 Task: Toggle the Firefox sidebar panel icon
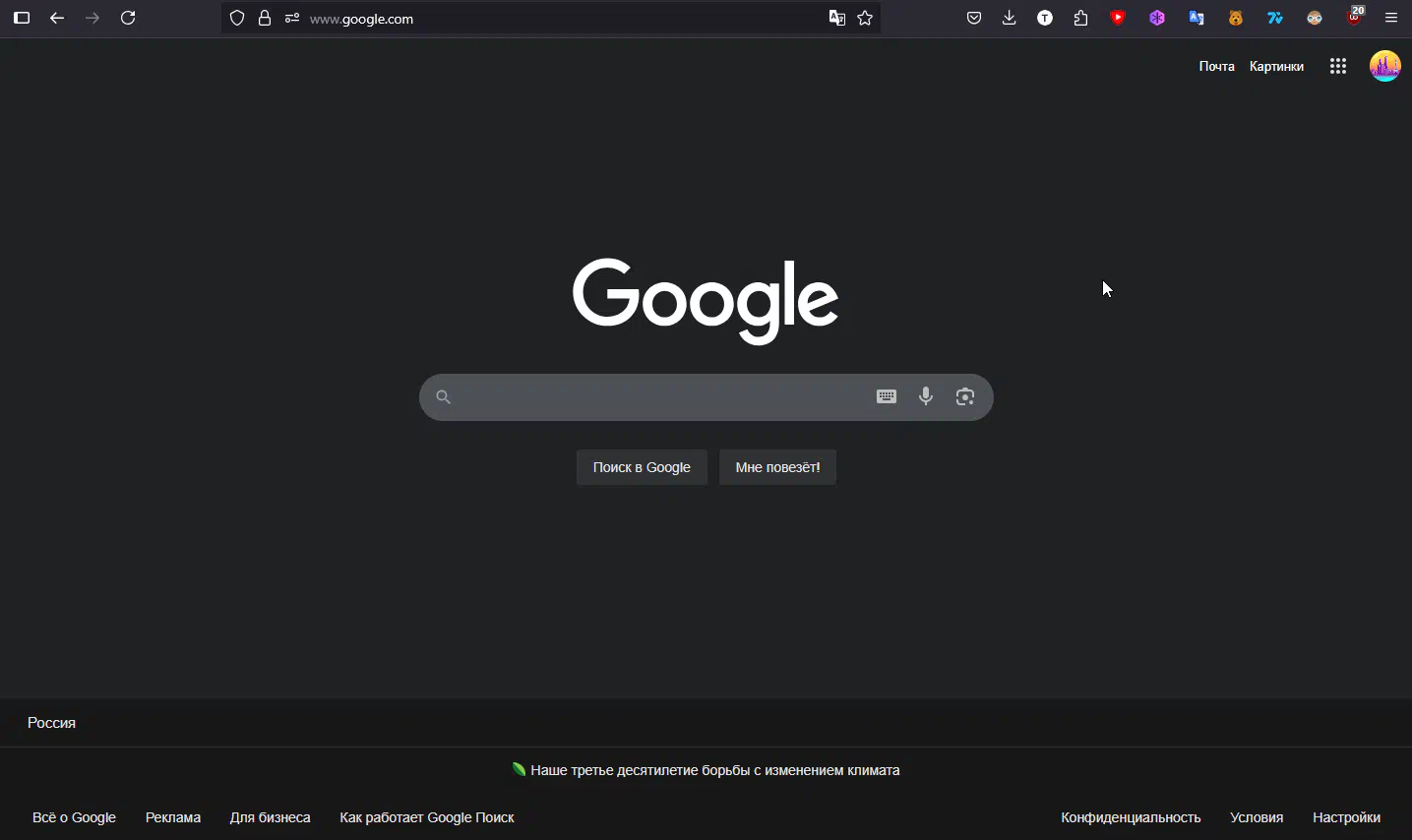click(22, 18)
